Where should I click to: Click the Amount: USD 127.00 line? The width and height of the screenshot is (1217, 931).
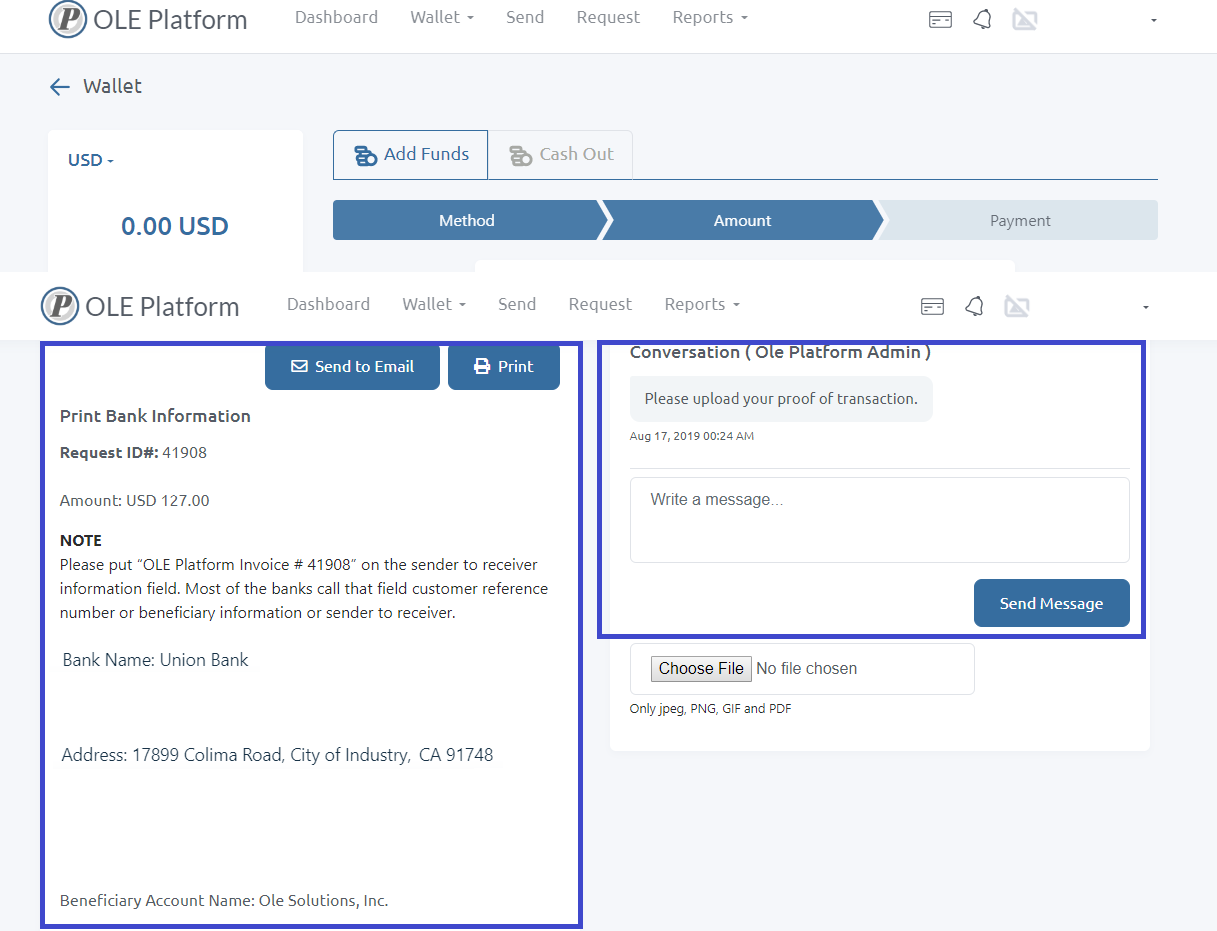click(135, 500)
